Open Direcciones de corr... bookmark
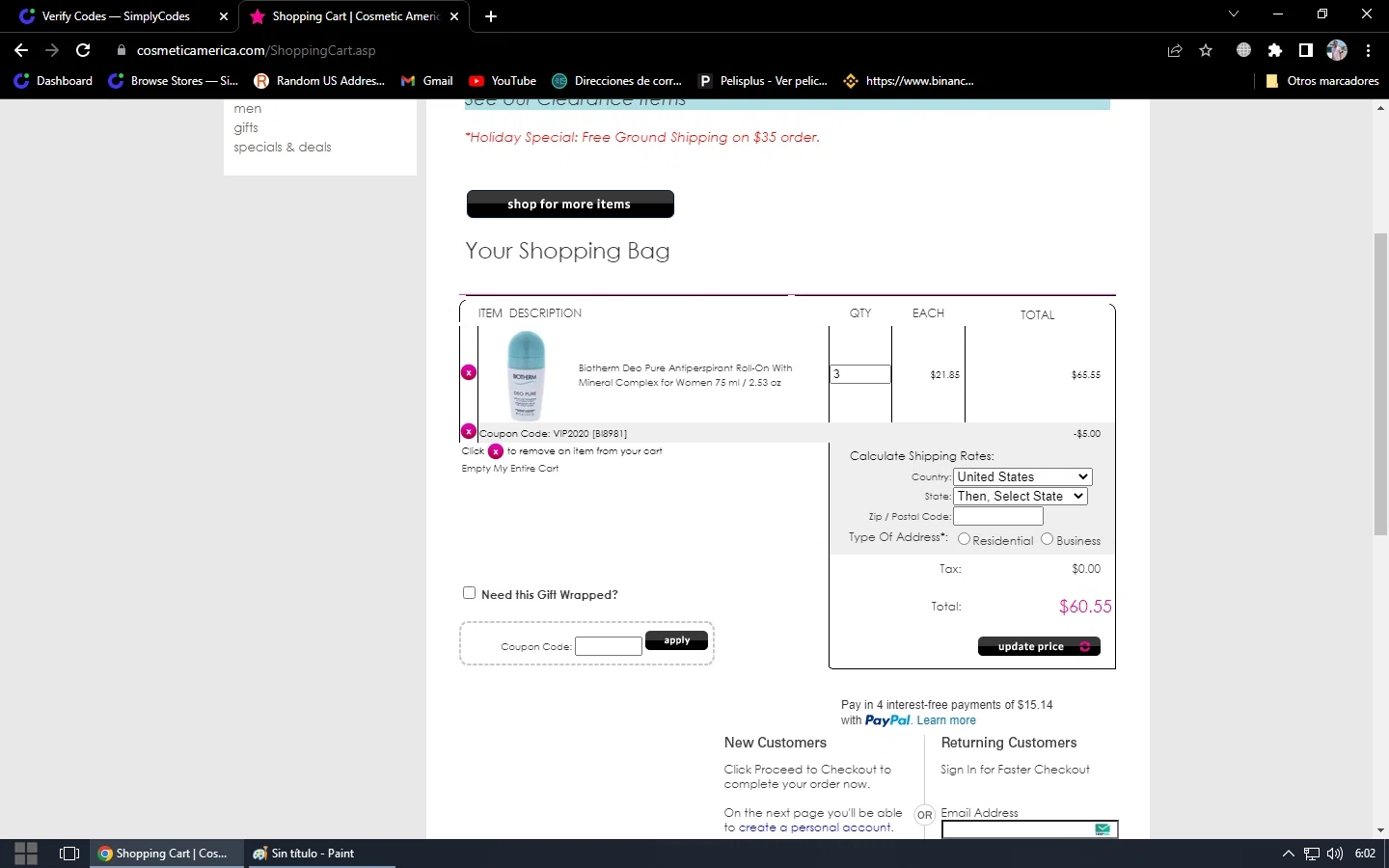The height and width of the screenshot is (868, 1389). pyautogui.click(x=617, y=81)
